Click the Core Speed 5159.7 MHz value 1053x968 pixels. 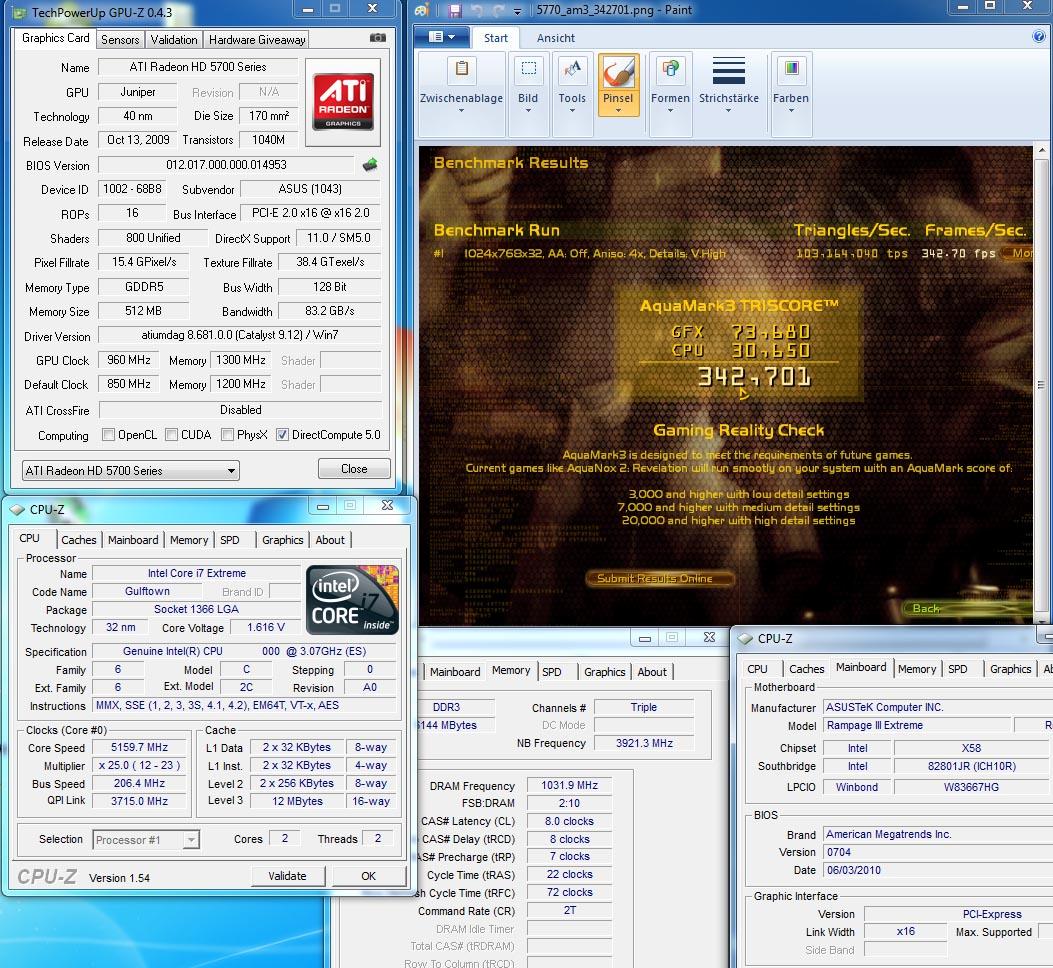[x=139, y=747]
